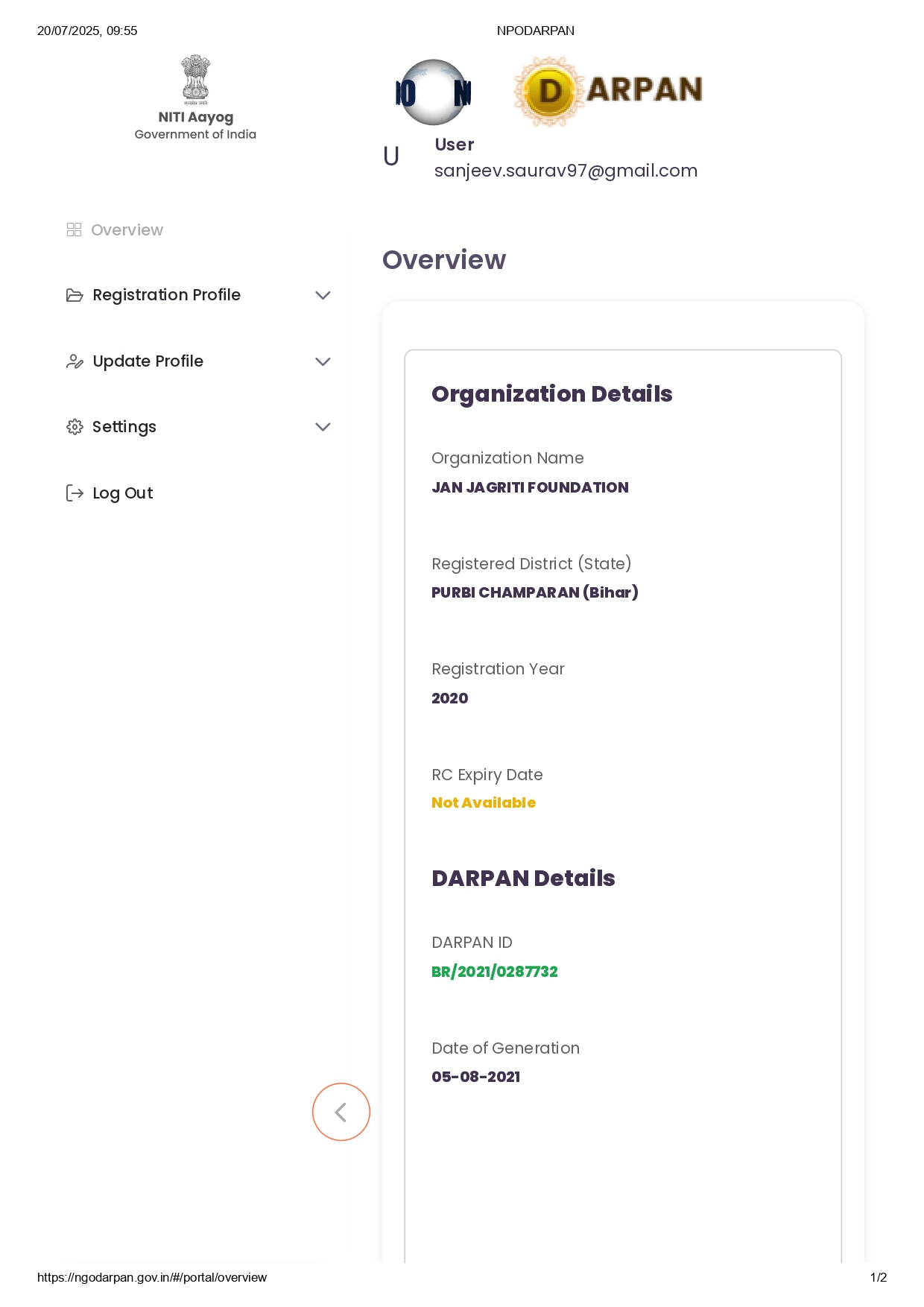Screen dimensions: 924x1307
Task: Open the Registration Profile menu
Action: click(166, 295)
